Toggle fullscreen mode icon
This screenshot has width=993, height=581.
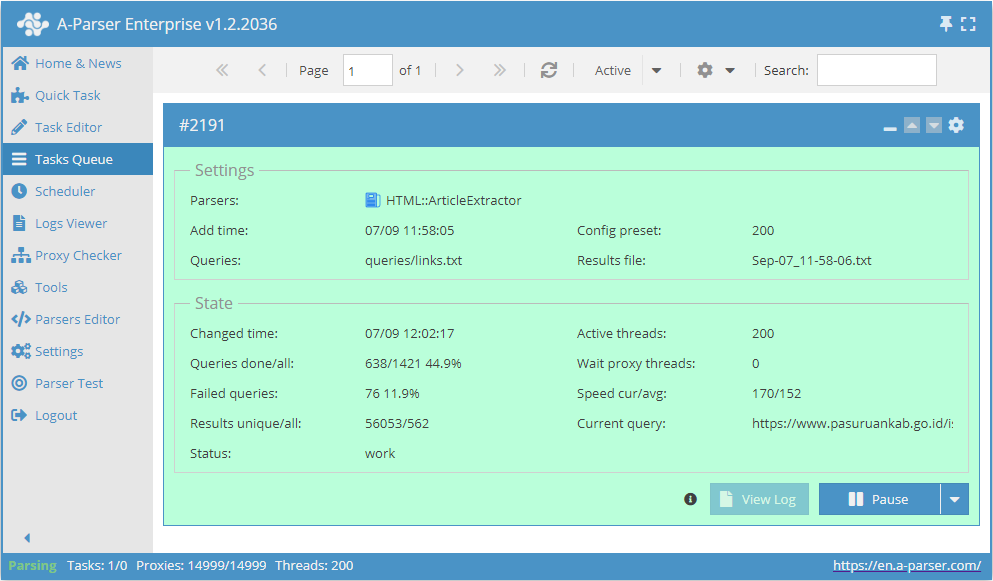click(968, 24)
